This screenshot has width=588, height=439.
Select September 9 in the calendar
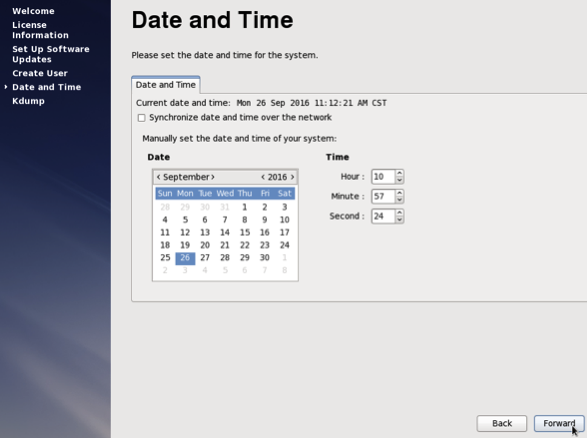pyautogui.click(x=265, y=220)
